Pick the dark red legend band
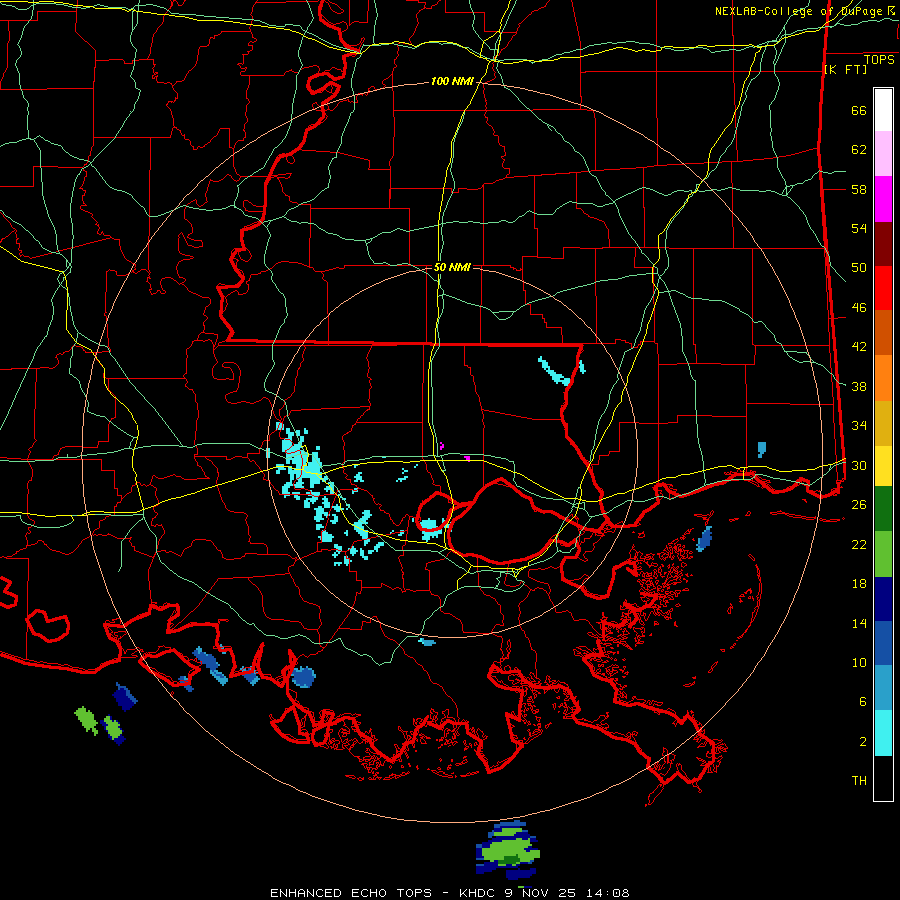This screenshot has width=900, height=900. pyautogui.click(x=883, y=245)
